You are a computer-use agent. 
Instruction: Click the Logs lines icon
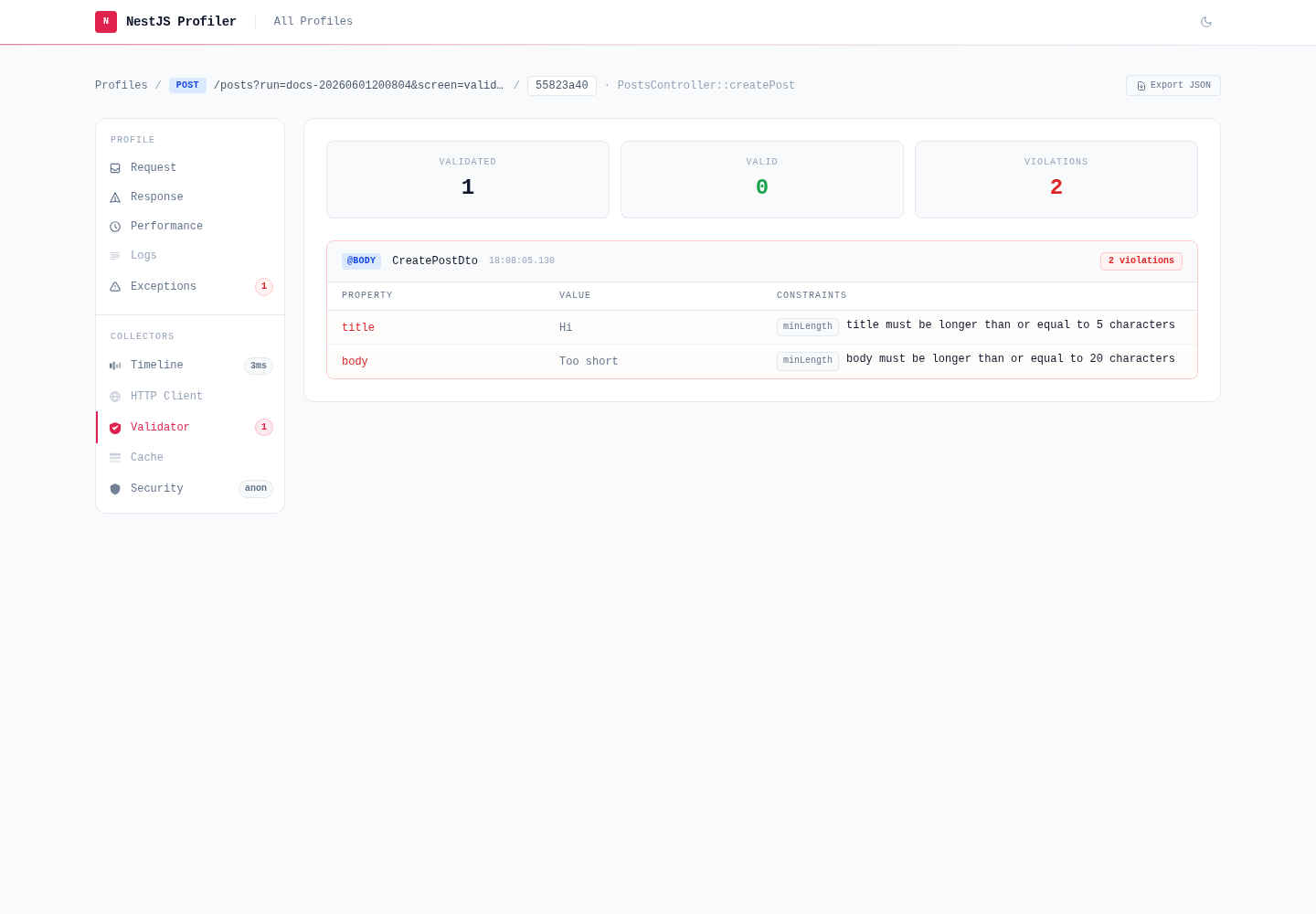[115, 256]
